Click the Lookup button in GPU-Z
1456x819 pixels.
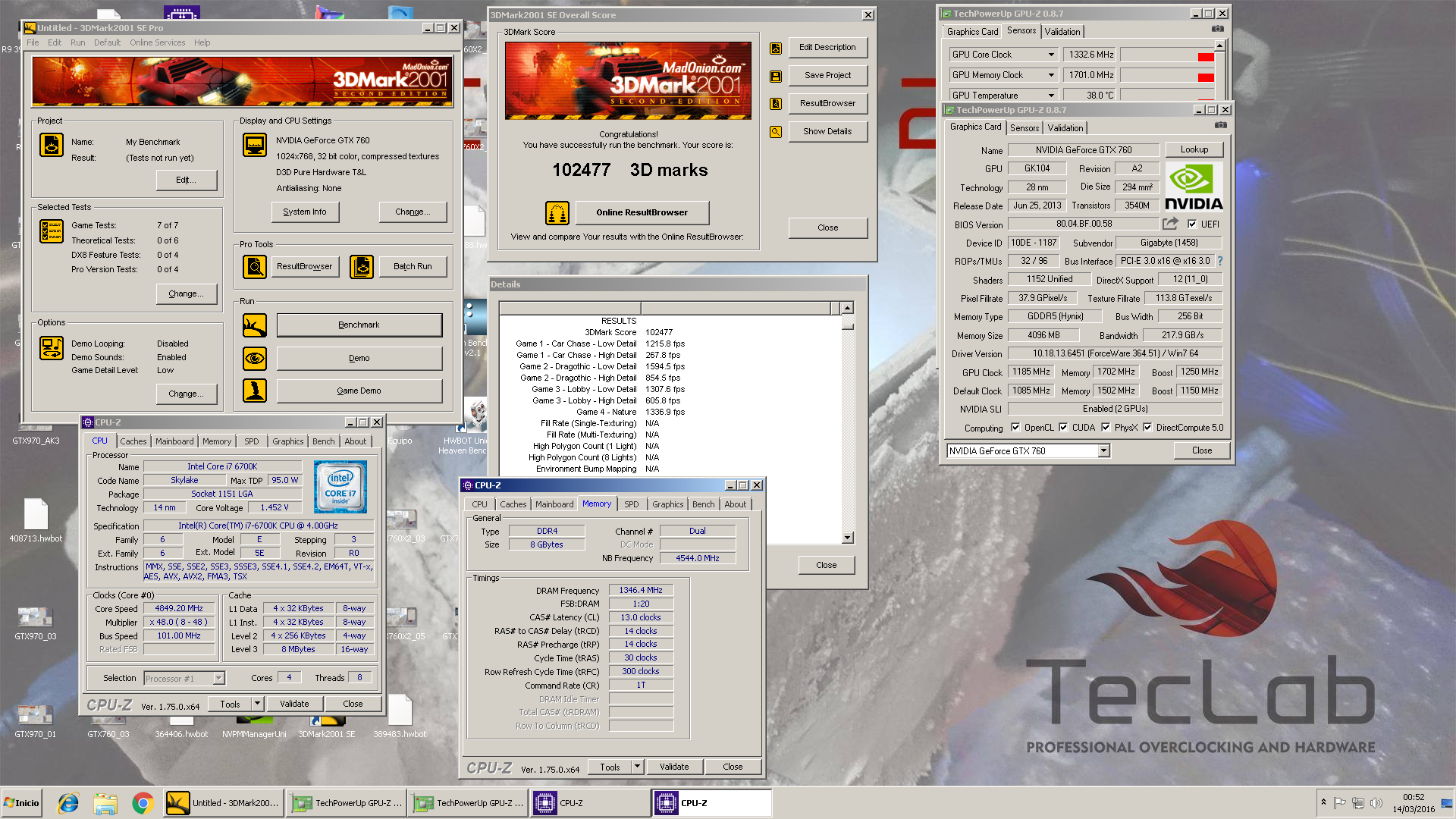(x=1194, y=150)
